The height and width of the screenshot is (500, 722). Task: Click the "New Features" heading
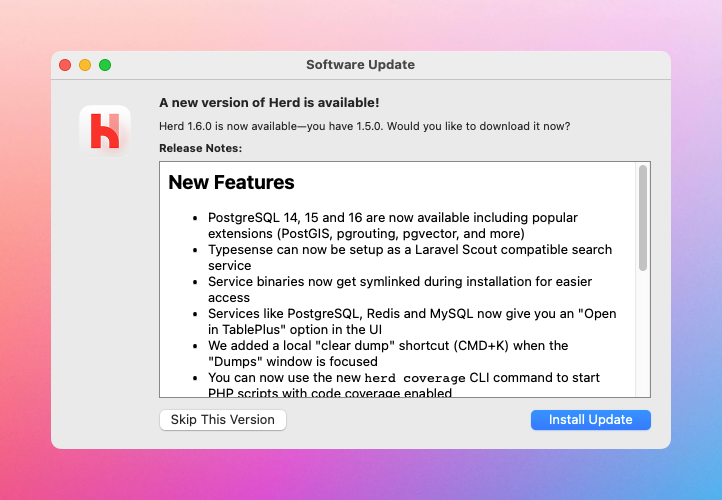pos(231,182)
